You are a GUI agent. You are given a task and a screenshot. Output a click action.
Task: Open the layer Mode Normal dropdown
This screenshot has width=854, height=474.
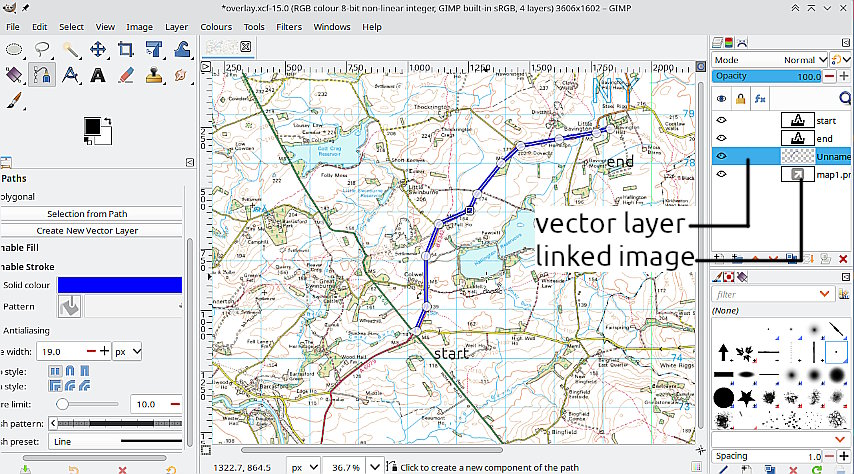coord(771,60)
